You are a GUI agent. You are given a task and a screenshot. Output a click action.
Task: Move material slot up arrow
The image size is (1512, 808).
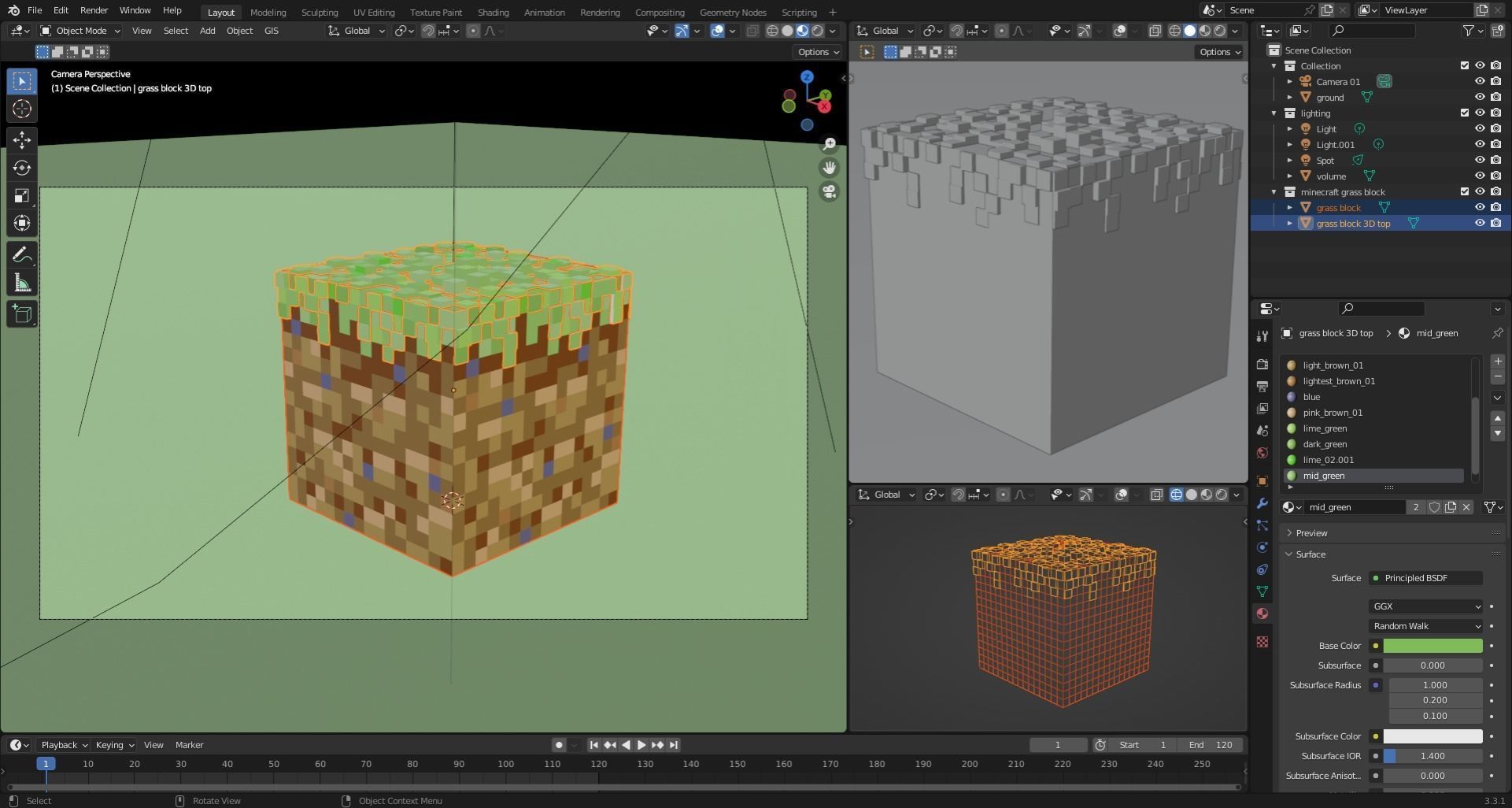point(1498,418)
